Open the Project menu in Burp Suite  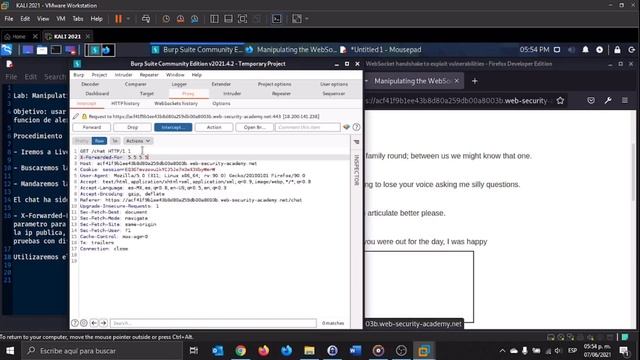click(99, 75)
